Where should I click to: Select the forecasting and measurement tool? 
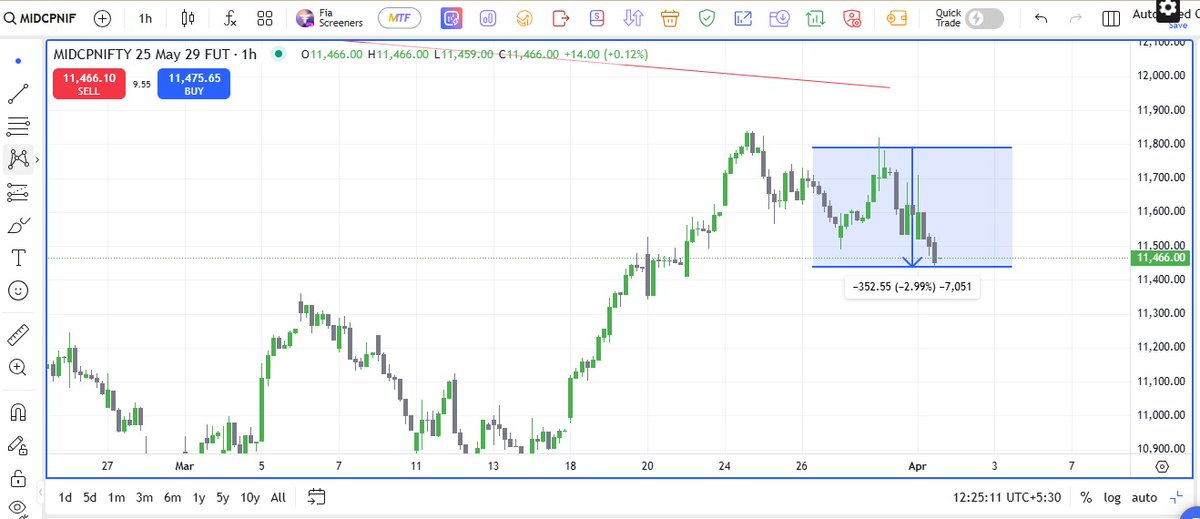point(18,191)
